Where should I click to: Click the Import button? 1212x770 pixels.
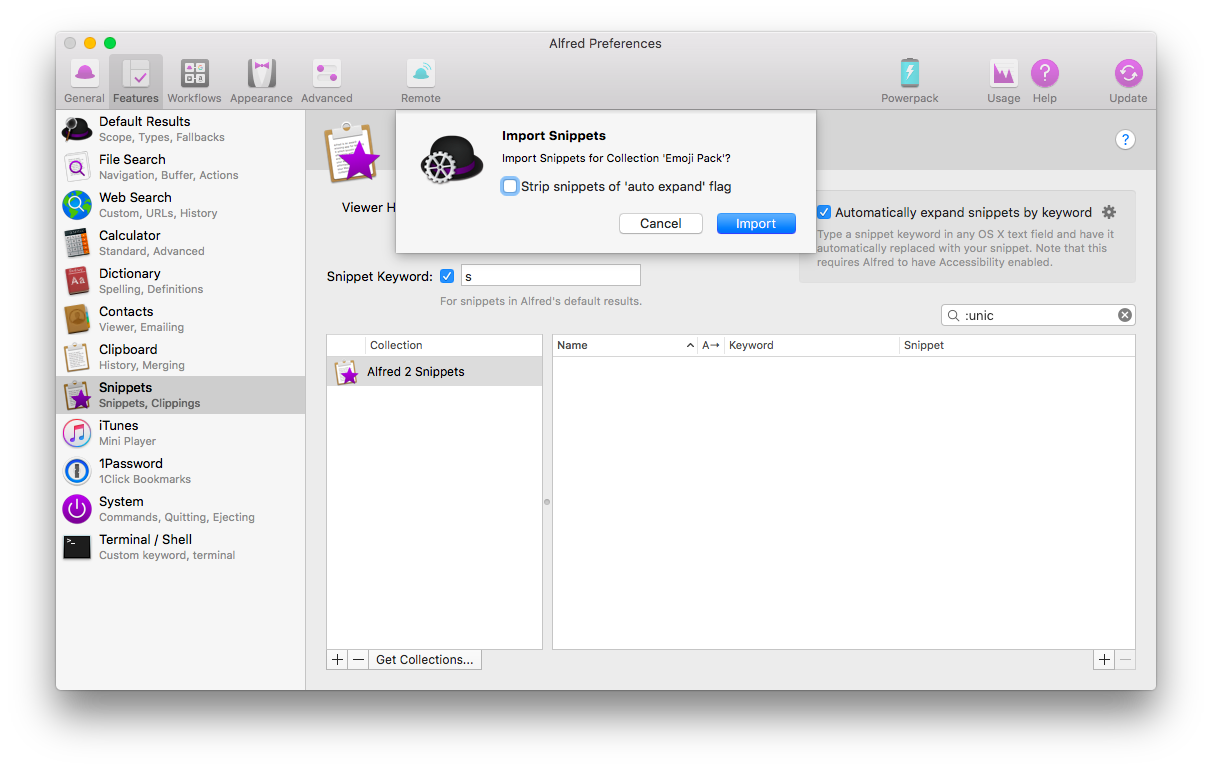coord(756,223)
